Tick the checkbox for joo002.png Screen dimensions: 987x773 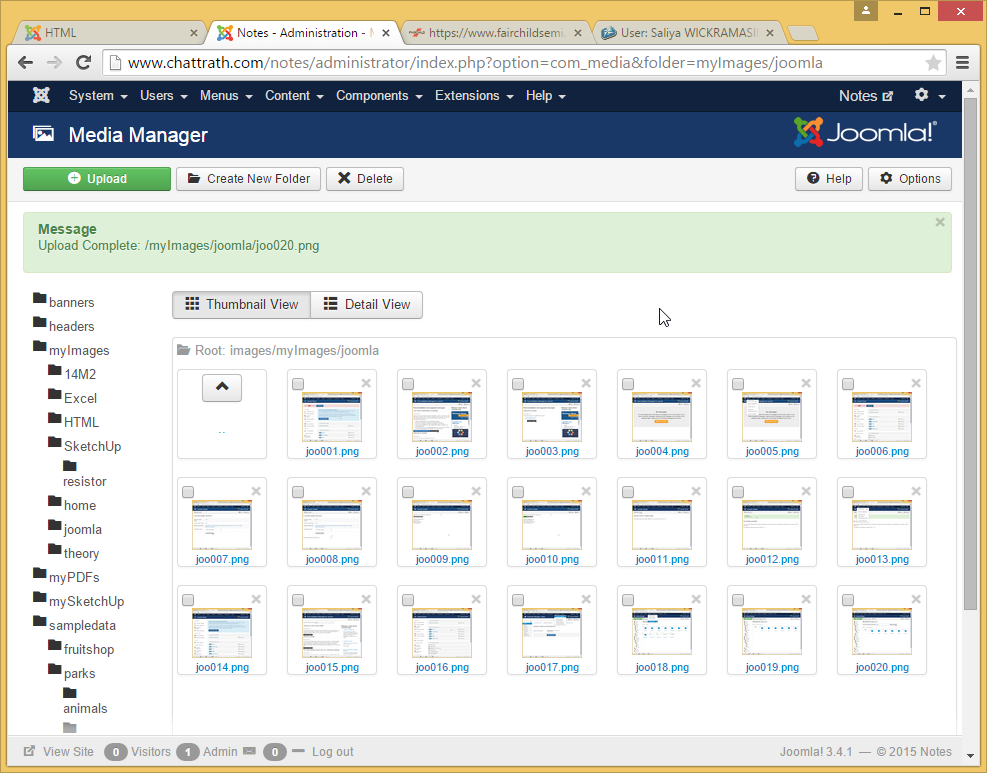408,384
